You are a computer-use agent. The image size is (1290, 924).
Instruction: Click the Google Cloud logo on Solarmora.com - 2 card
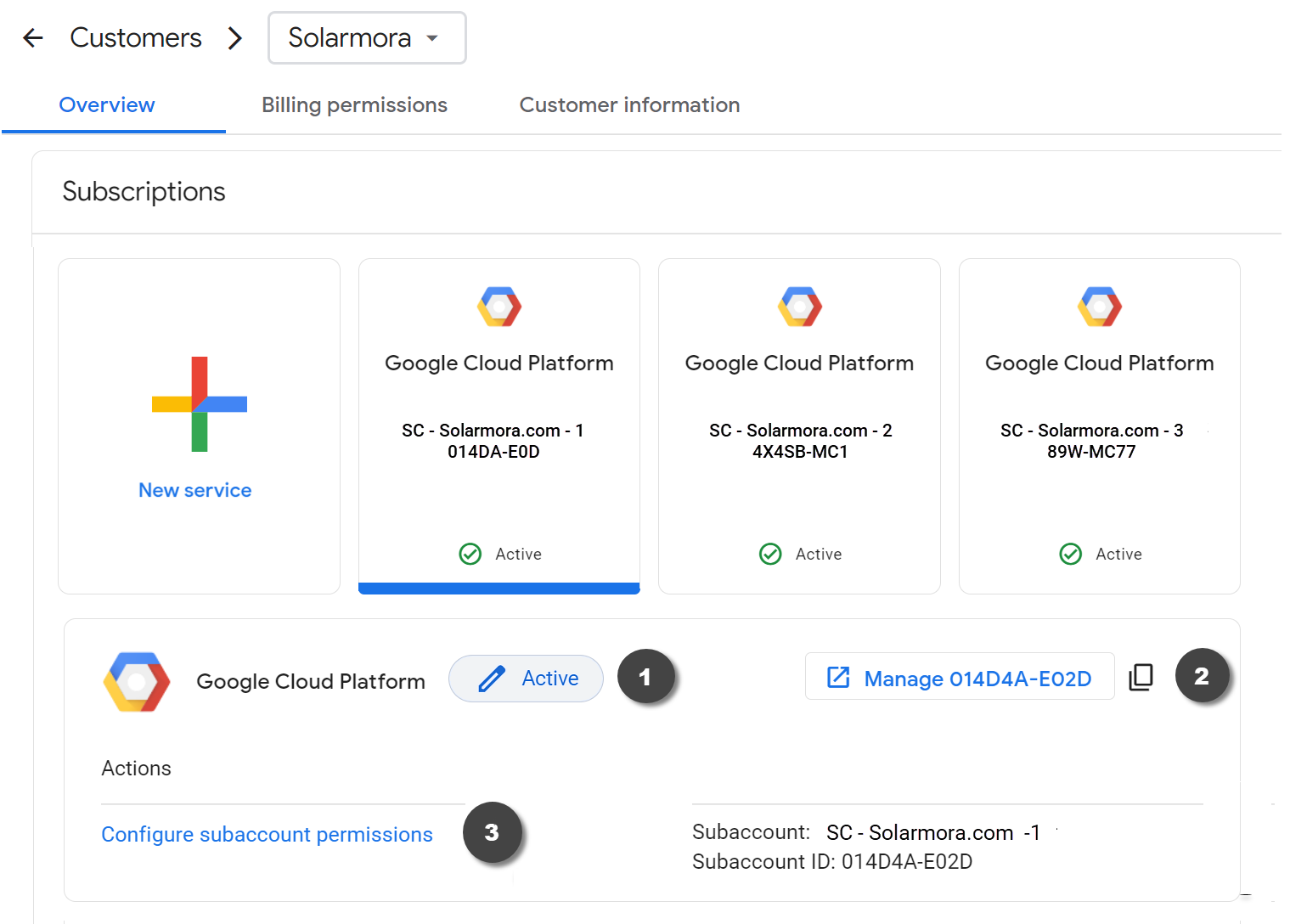[799, 307]
